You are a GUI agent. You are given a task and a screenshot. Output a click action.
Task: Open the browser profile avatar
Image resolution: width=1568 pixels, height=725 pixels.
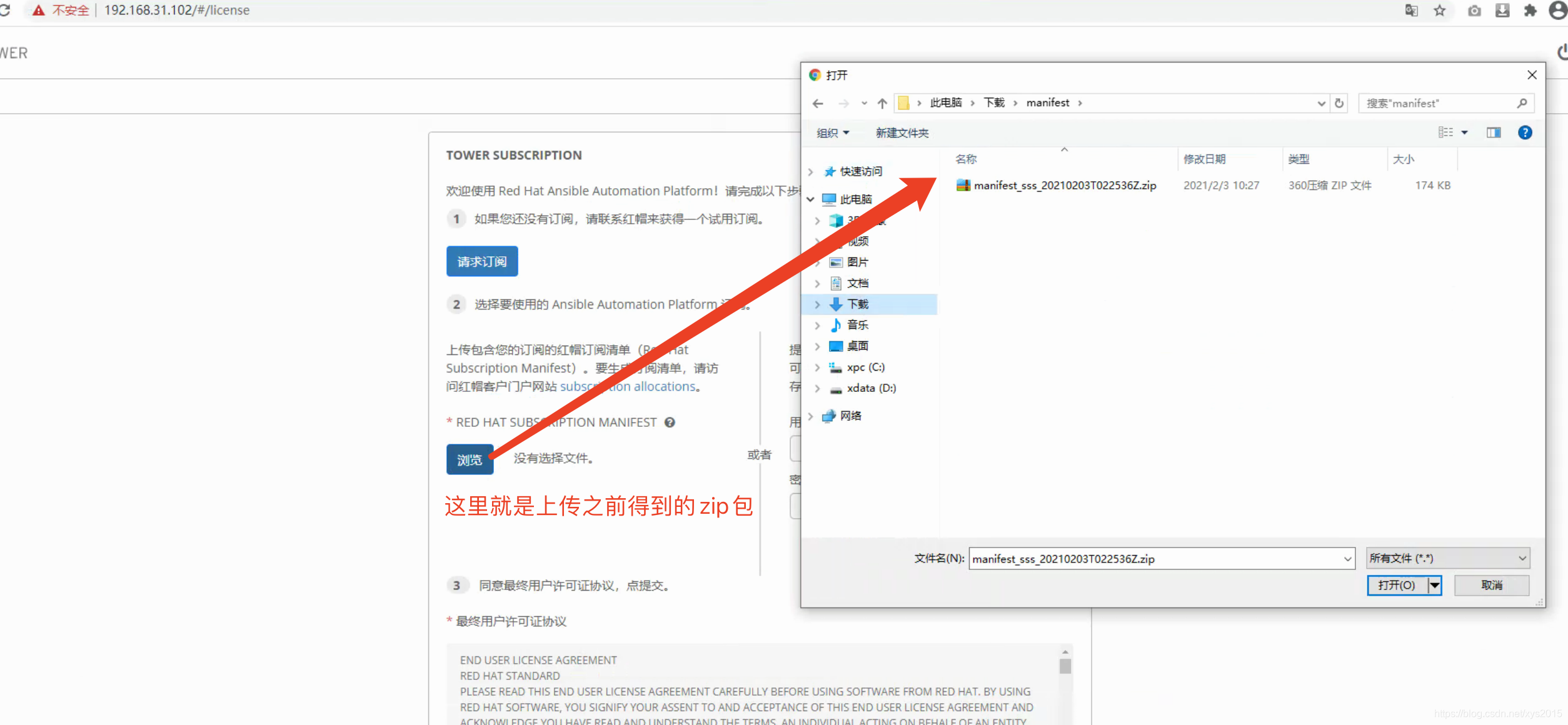tap(1559, 11)
